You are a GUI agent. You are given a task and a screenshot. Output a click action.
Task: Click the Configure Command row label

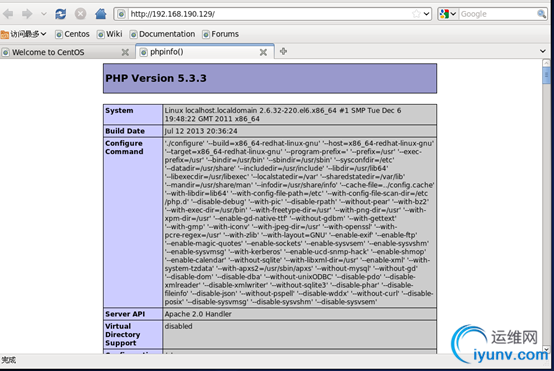coord(124,147)
